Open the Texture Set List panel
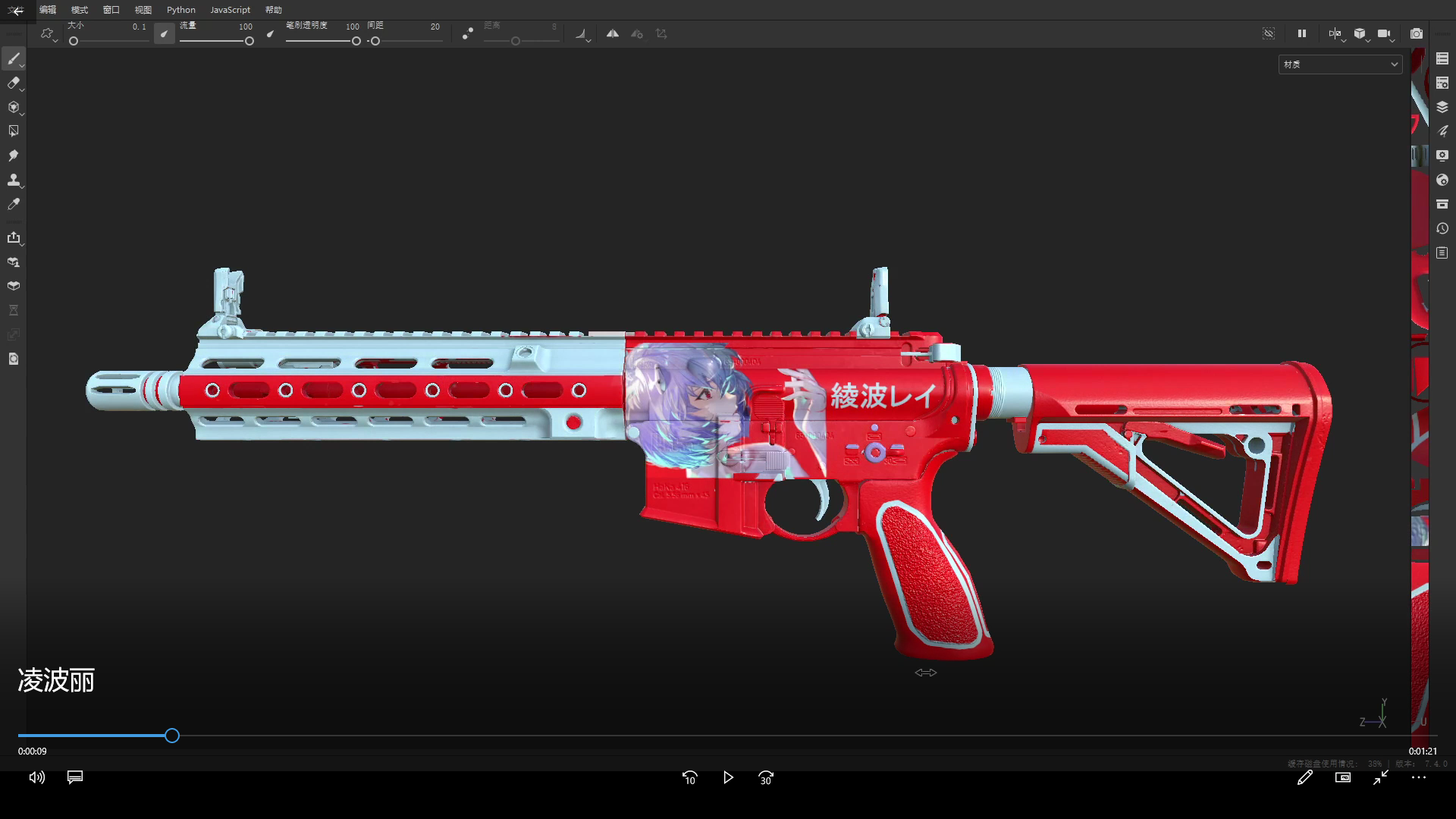The width and height of the screenshot is (1456, 819). [1442, 58]
